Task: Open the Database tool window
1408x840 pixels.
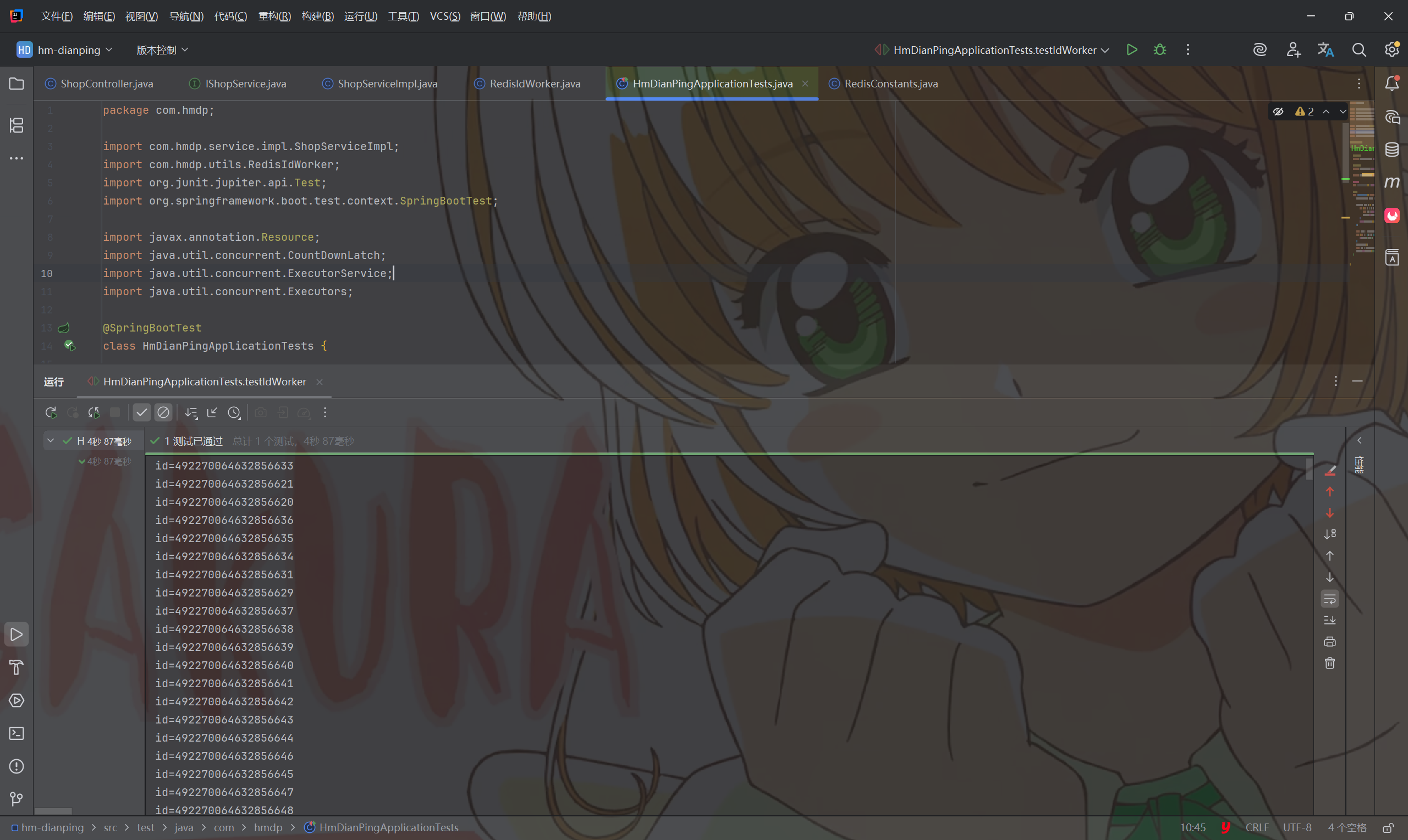Action: click(1391, 150)
